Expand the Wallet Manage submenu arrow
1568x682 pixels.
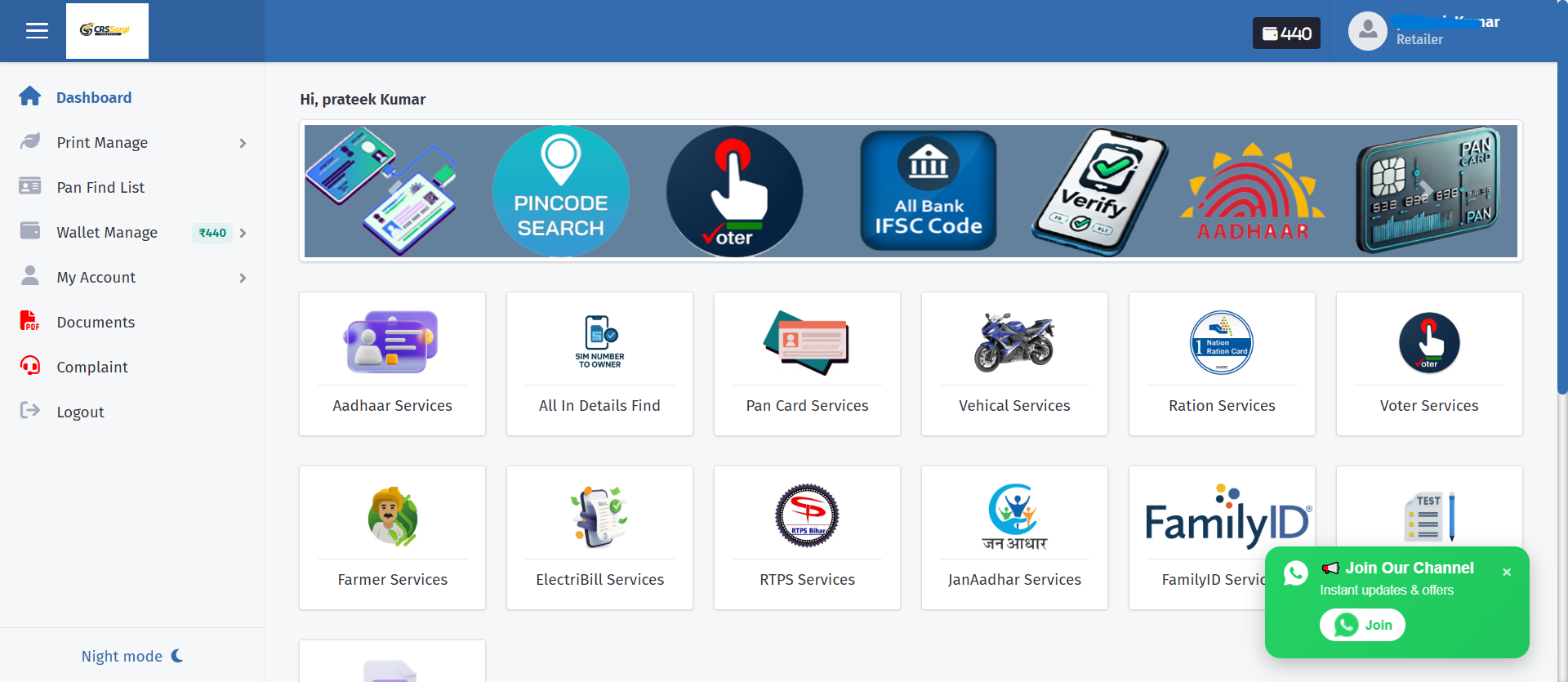(243, 233)
